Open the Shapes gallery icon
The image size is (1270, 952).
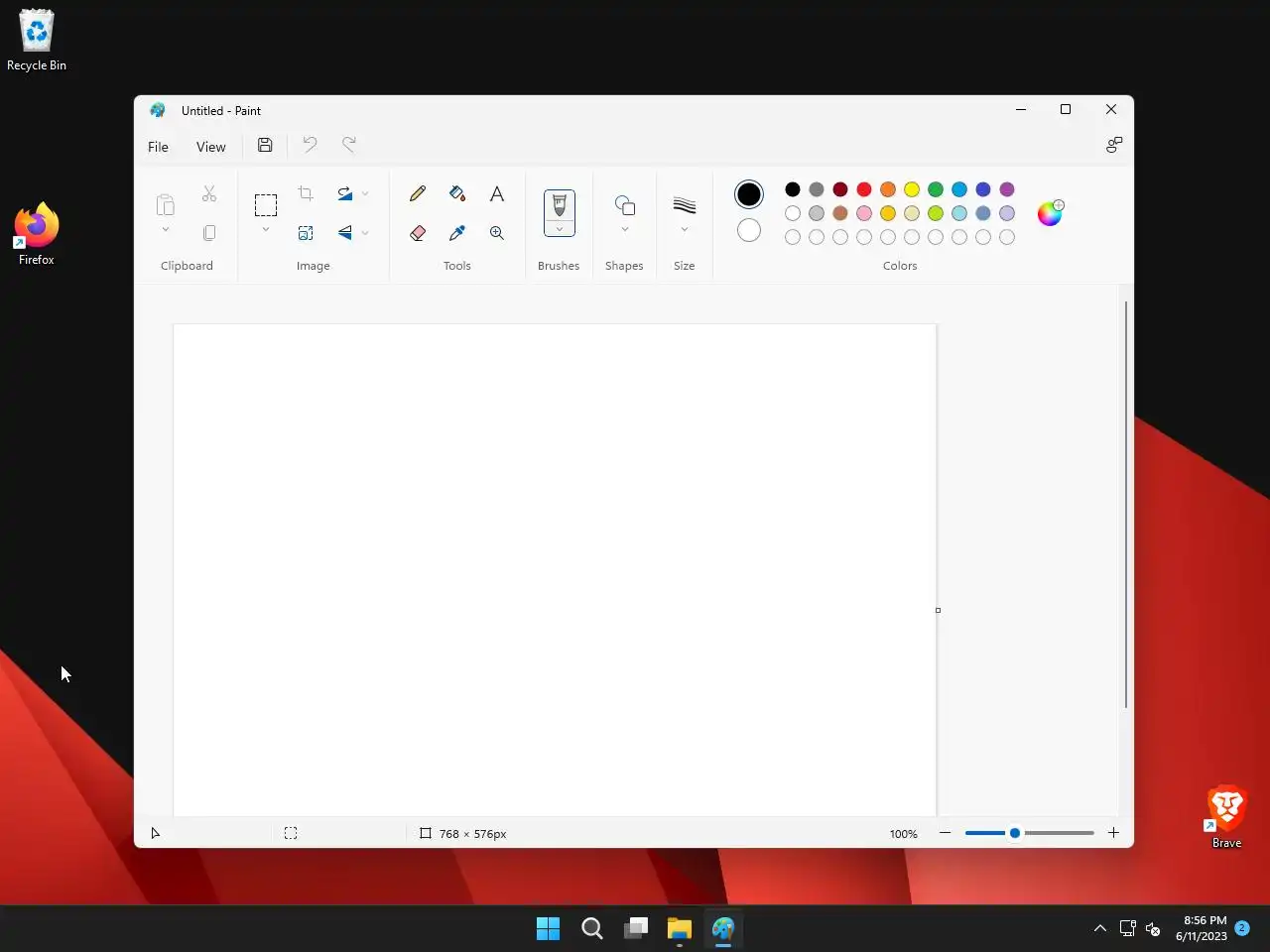click(x=625, y=205)
